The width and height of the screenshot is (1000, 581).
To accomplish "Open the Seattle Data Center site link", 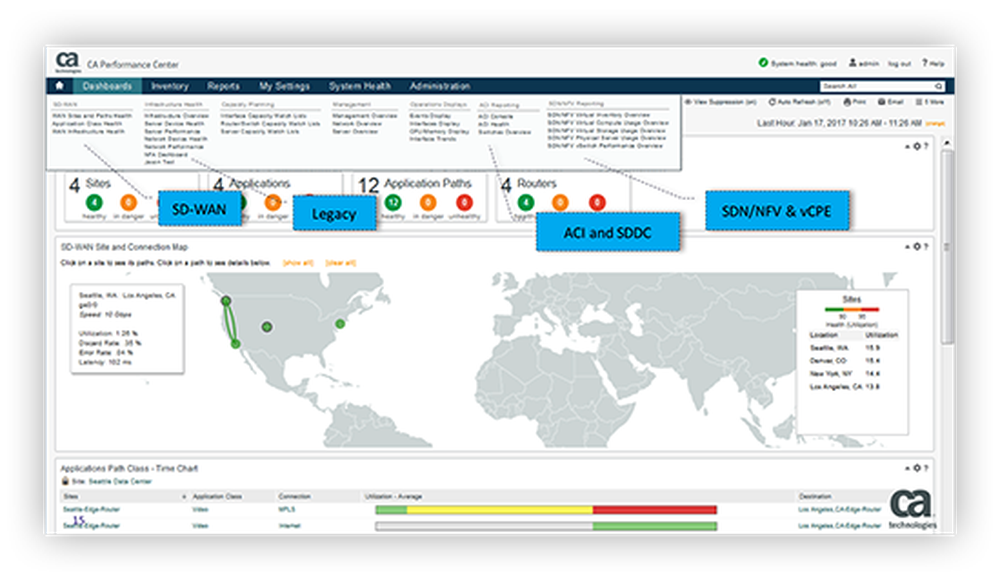I will click(x=120, y=482).
